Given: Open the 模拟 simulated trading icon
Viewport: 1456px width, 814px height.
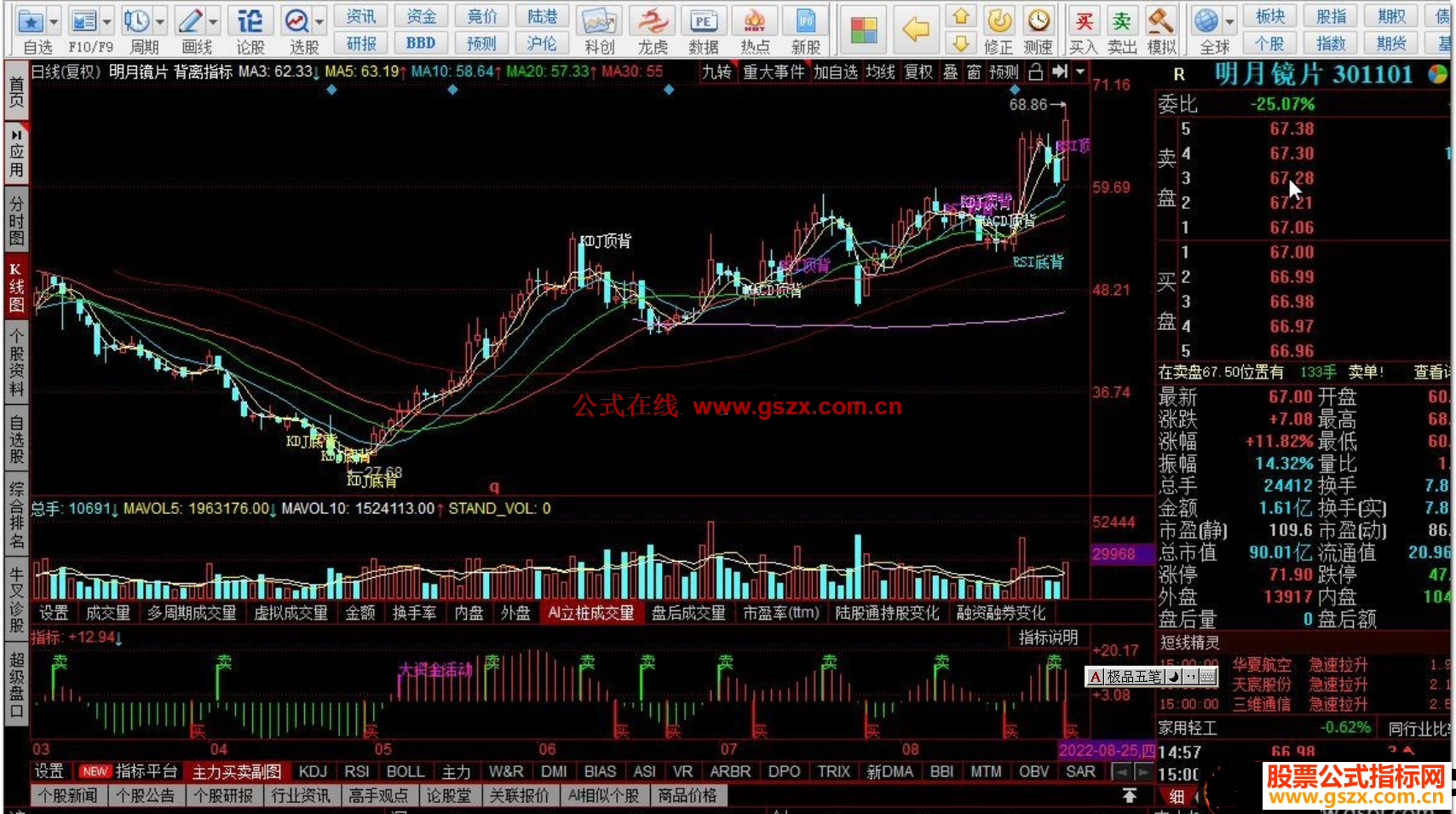Looking at the screenshot, I should [x=1160, y=21].
